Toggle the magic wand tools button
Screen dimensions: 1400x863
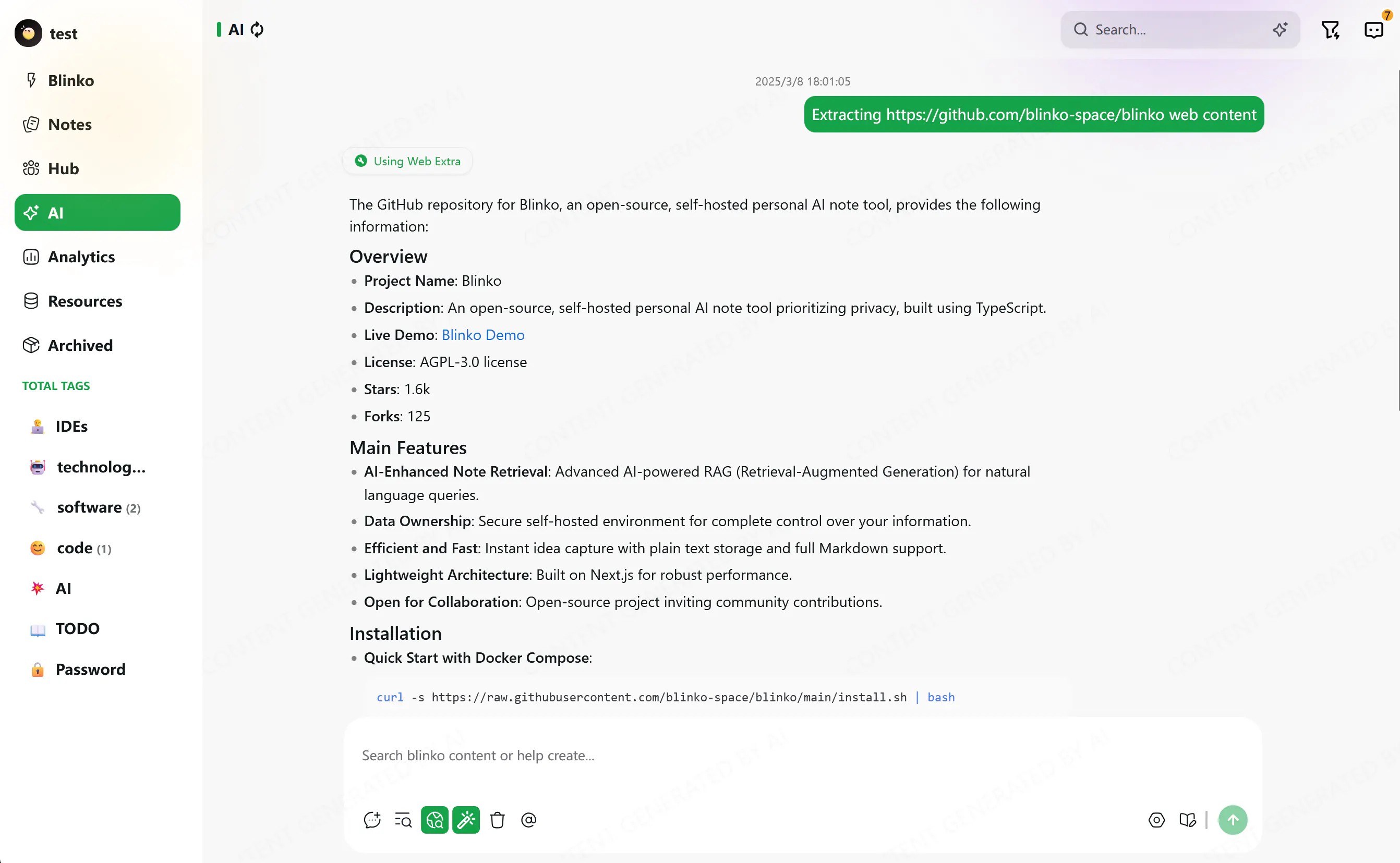(466, 820)
